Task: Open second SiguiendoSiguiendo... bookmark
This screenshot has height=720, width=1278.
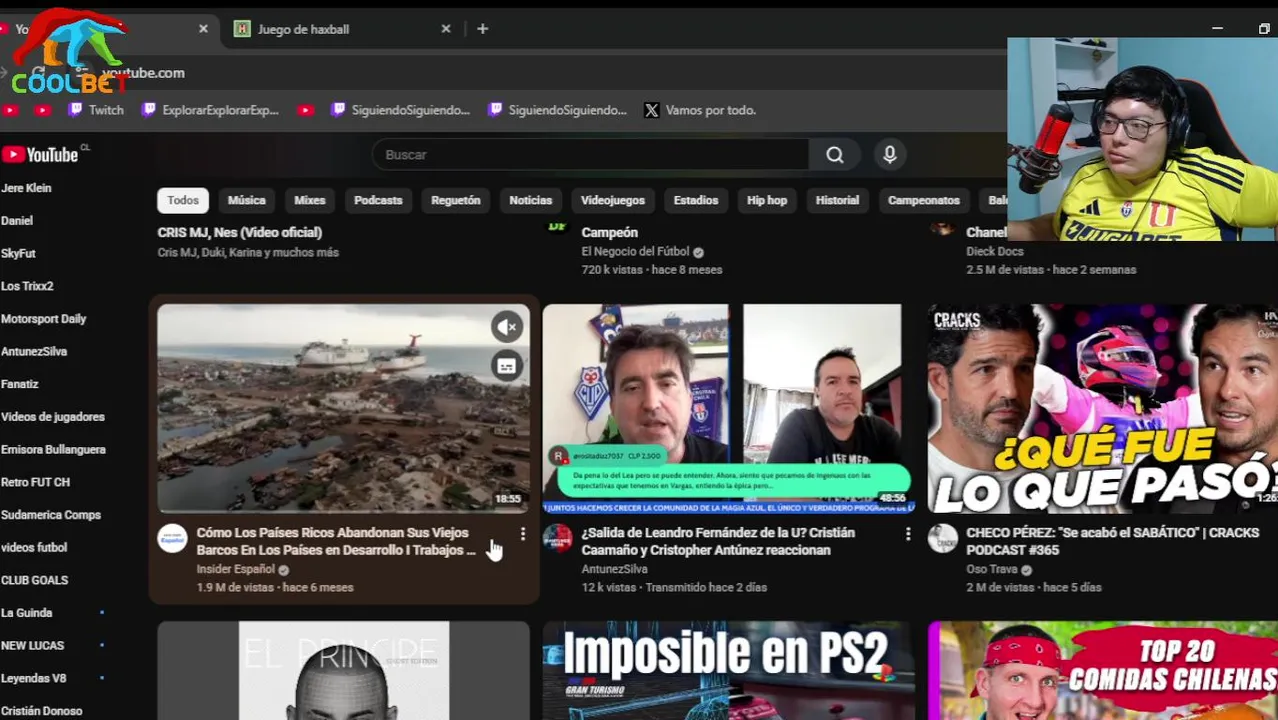Action: 557,110
